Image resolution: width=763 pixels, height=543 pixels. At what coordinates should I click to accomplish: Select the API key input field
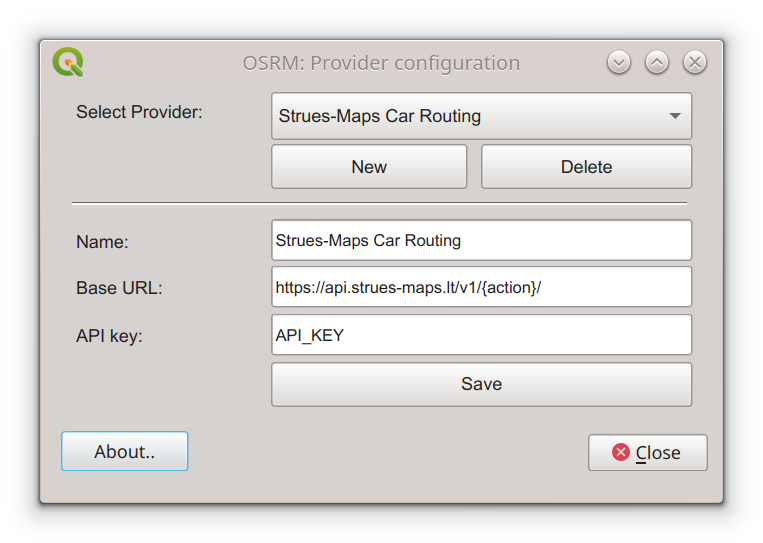click(481, 335)
